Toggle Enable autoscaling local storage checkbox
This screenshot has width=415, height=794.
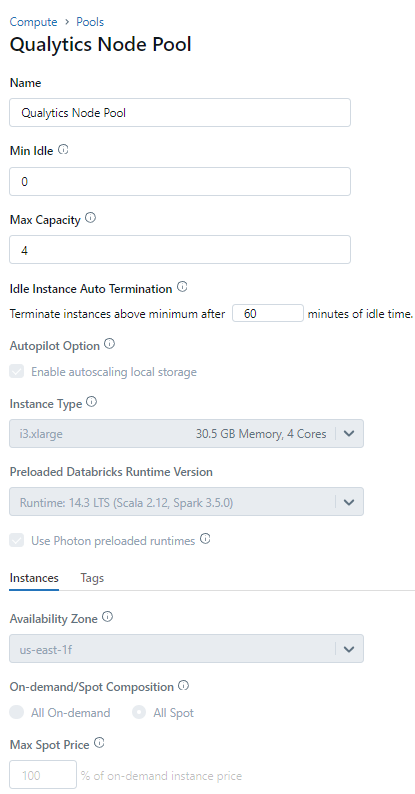click(17, 372)
